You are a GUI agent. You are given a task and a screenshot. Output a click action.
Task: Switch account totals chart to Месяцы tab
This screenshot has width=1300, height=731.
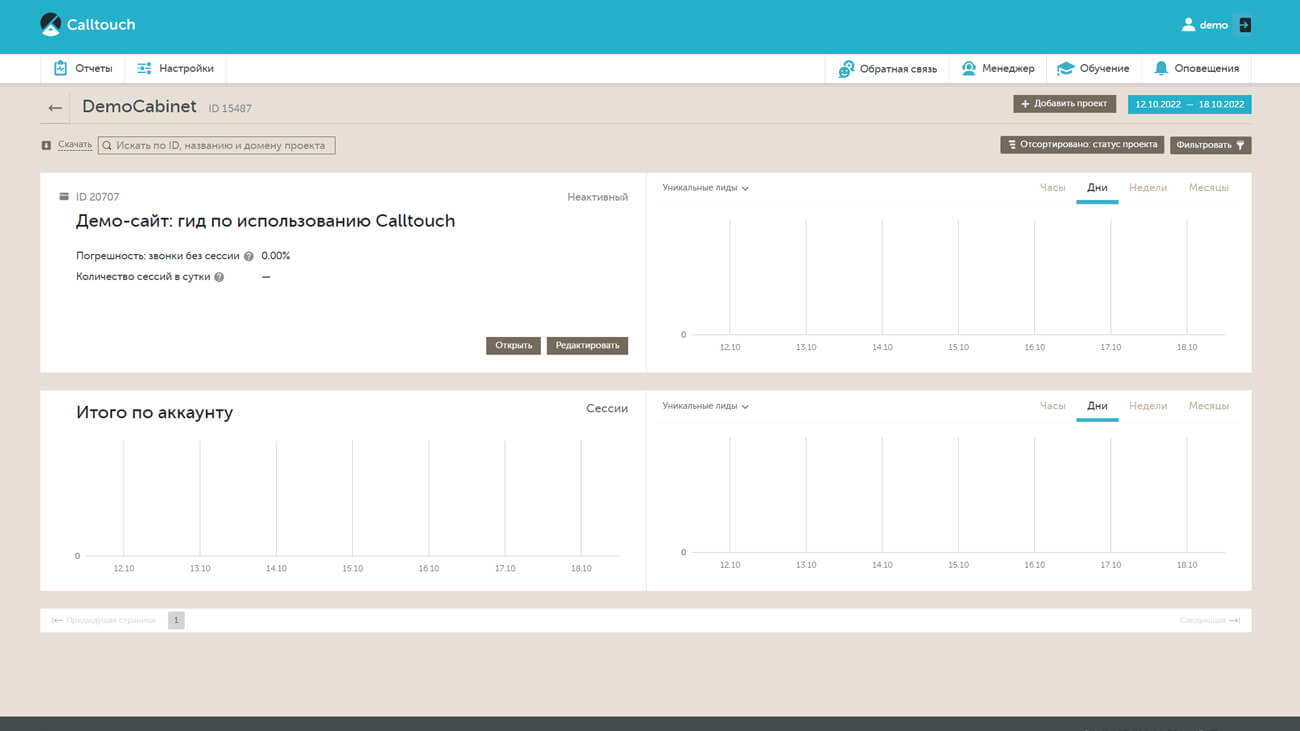tap(1208, 406)
